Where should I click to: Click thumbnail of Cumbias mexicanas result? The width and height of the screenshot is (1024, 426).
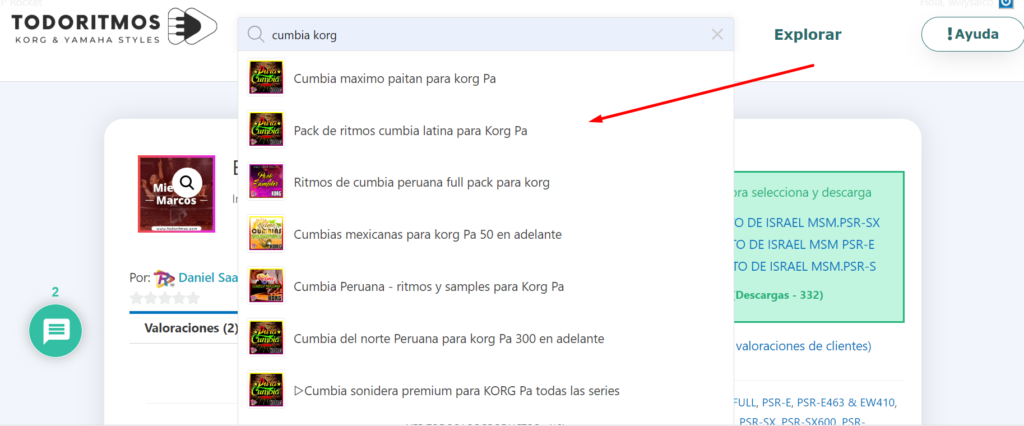(266, 233)
